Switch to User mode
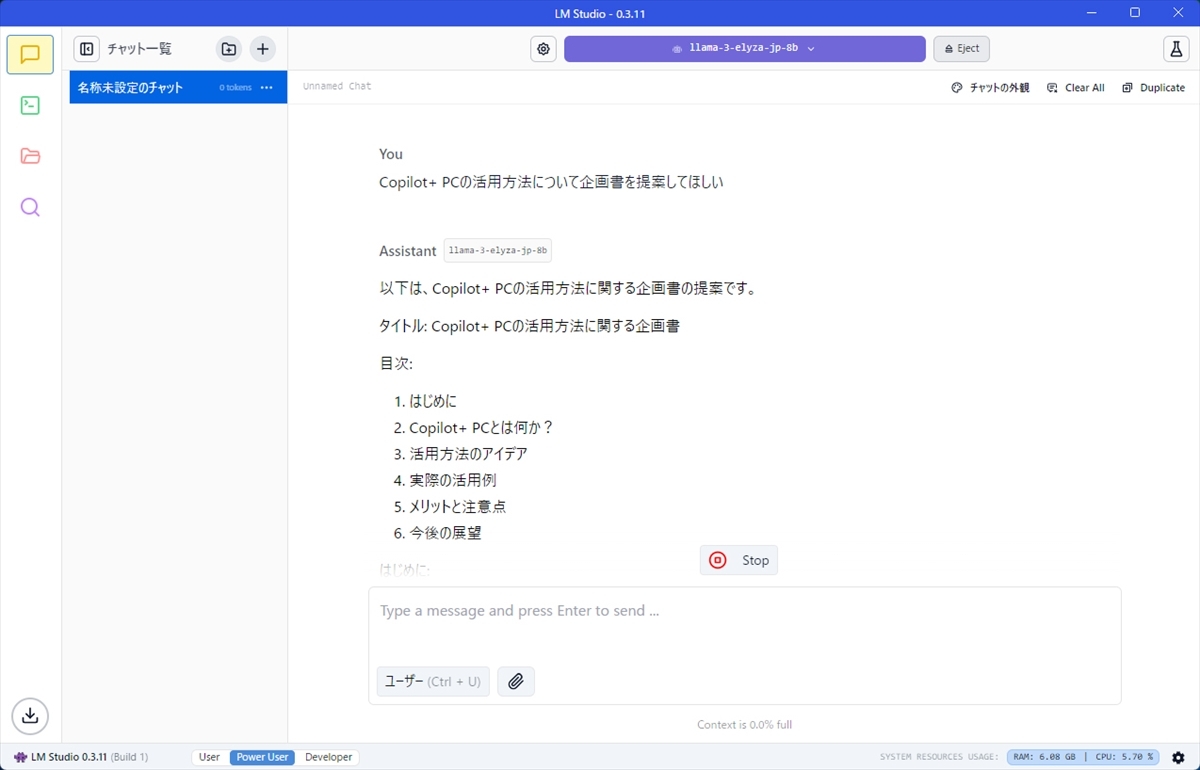This screenshot has height=770, width=1200. 209,757
